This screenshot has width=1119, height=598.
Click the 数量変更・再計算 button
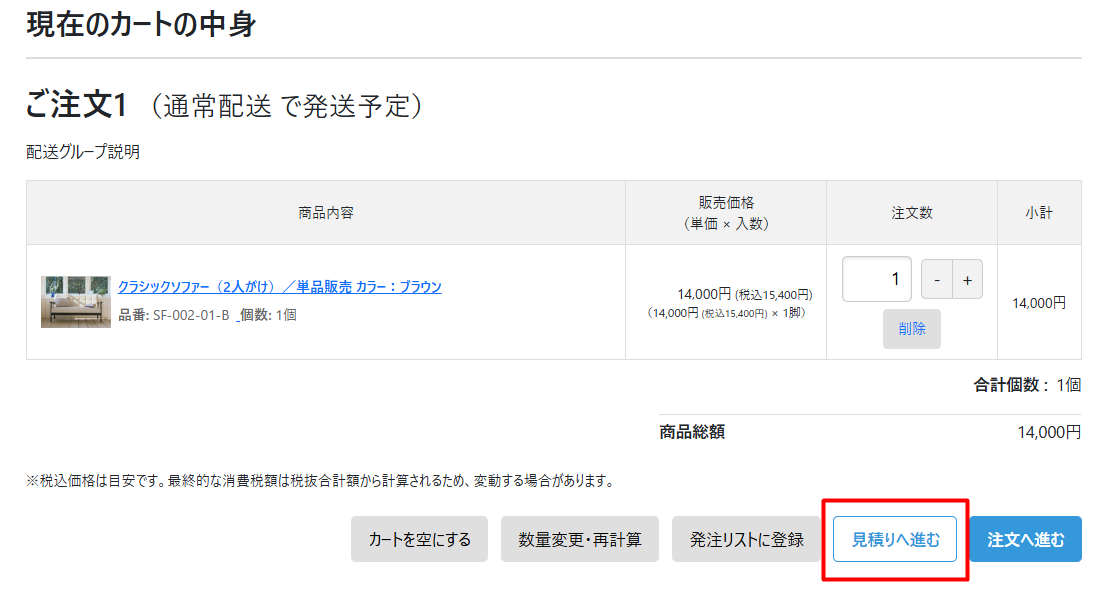[x=580, y=540]
